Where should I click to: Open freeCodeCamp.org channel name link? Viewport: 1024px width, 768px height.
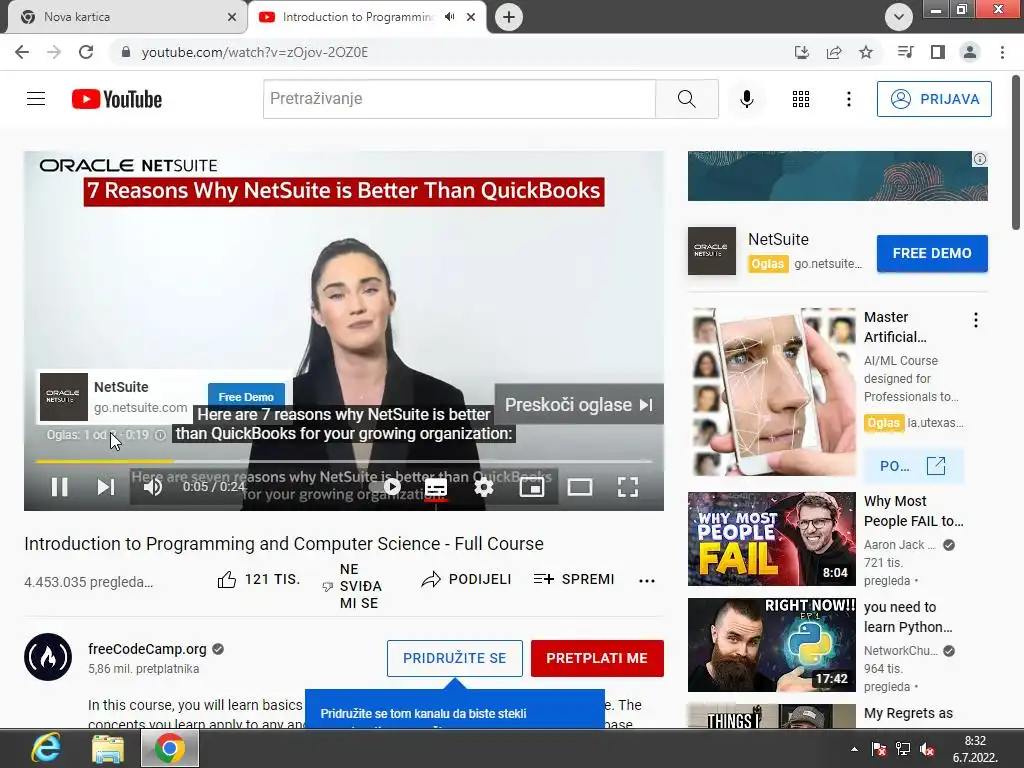(x=147, y=649)
